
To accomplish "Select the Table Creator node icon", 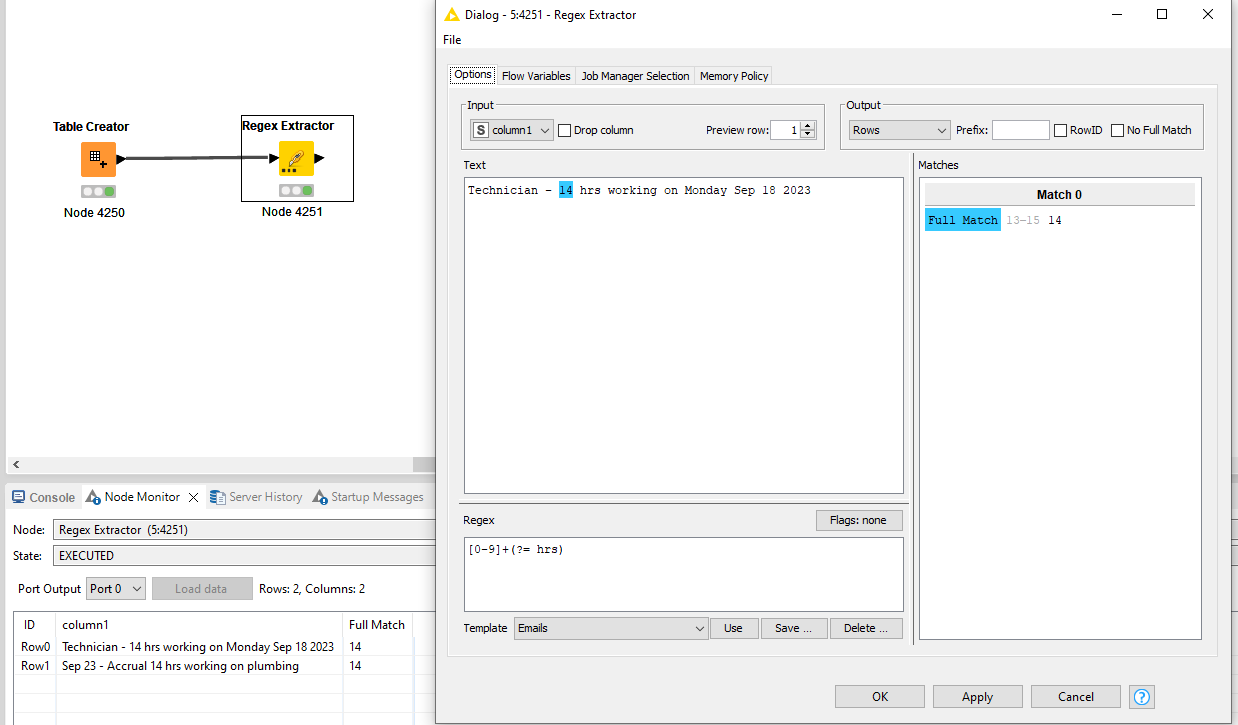I will coord(98,159).
